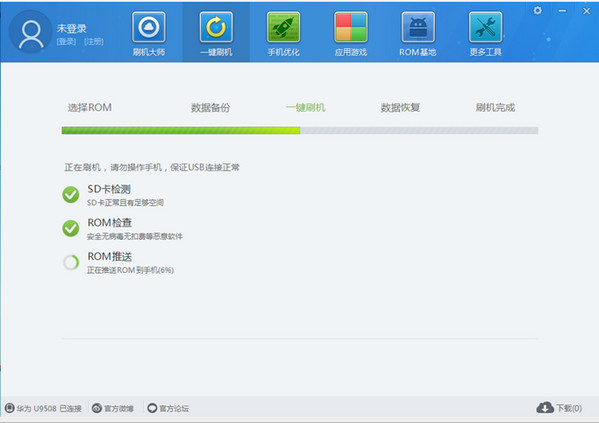The height and width of the screenshot is (423, 599).
Task: Select the 选择ROM step tab
Action: [x=90, y=108]
